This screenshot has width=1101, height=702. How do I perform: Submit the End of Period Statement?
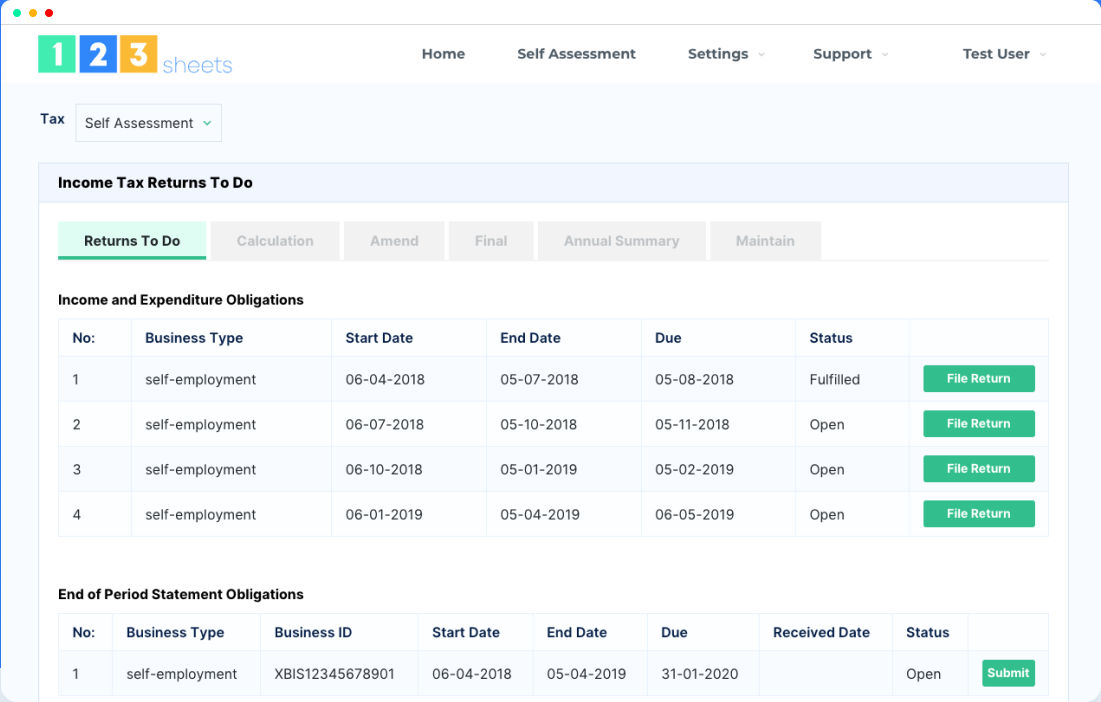tap(1008, 673)
